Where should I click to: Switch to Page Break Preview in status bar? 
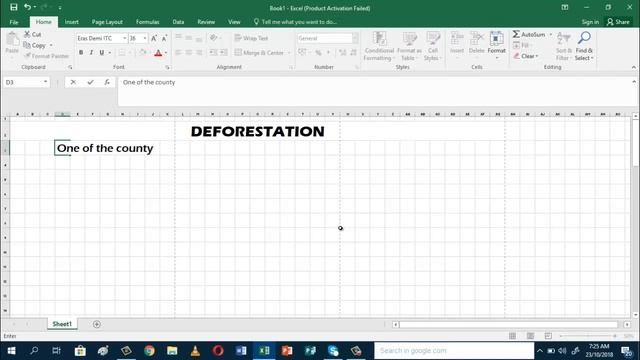click(548, 336)
